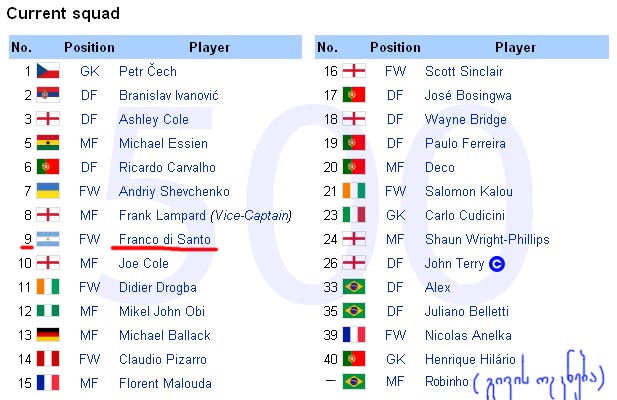The image size is (617, 400).
Task: Click the Czech flag beside Petr Čech
Action: click(x=48, y=71)
